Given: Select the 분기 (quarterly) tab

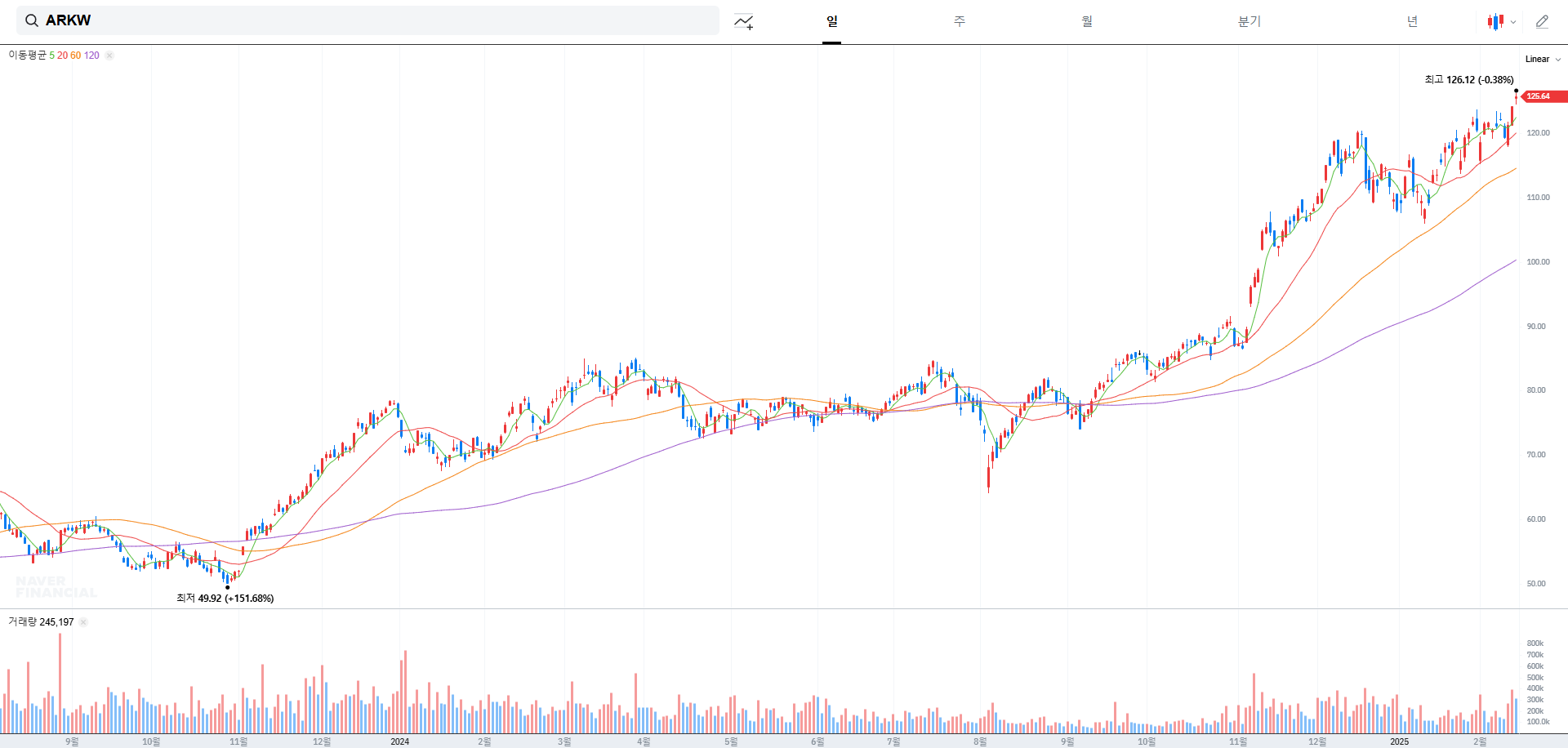Looking at the screenshot, I should tap(1249, 21).
